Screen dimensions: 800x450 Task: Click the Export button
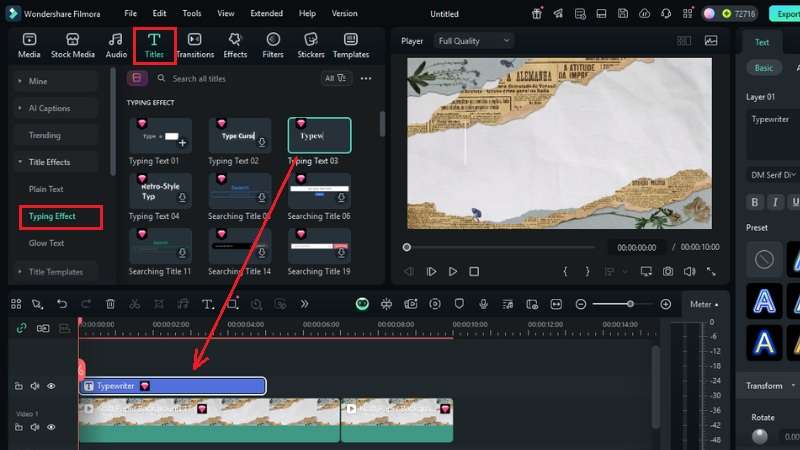pyautogui.click(x=786, y=14)
